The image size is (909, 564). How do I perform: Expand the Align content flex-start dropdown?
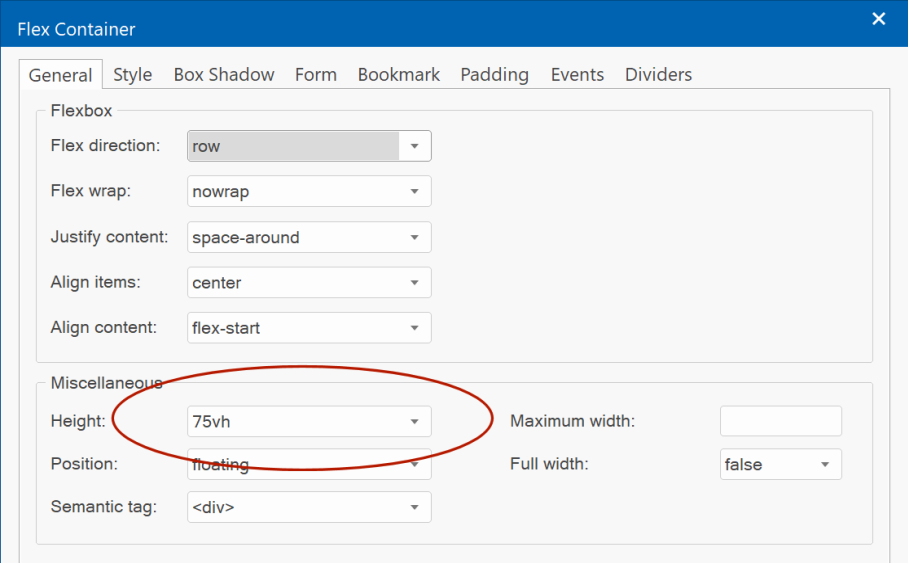pos(309,328)
